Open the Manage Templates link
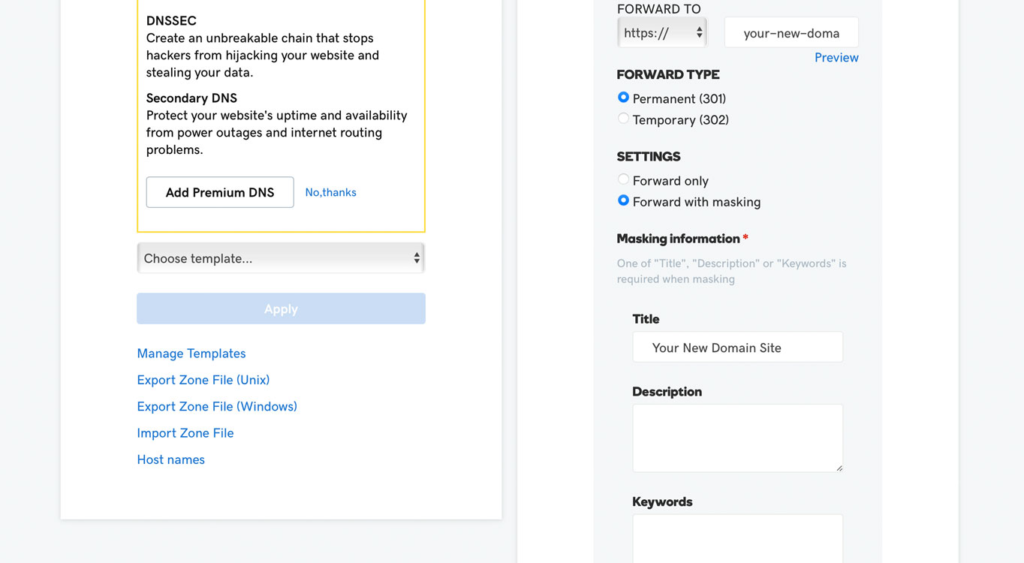Viewport: 1024px width, 563px height. [191, 353]
